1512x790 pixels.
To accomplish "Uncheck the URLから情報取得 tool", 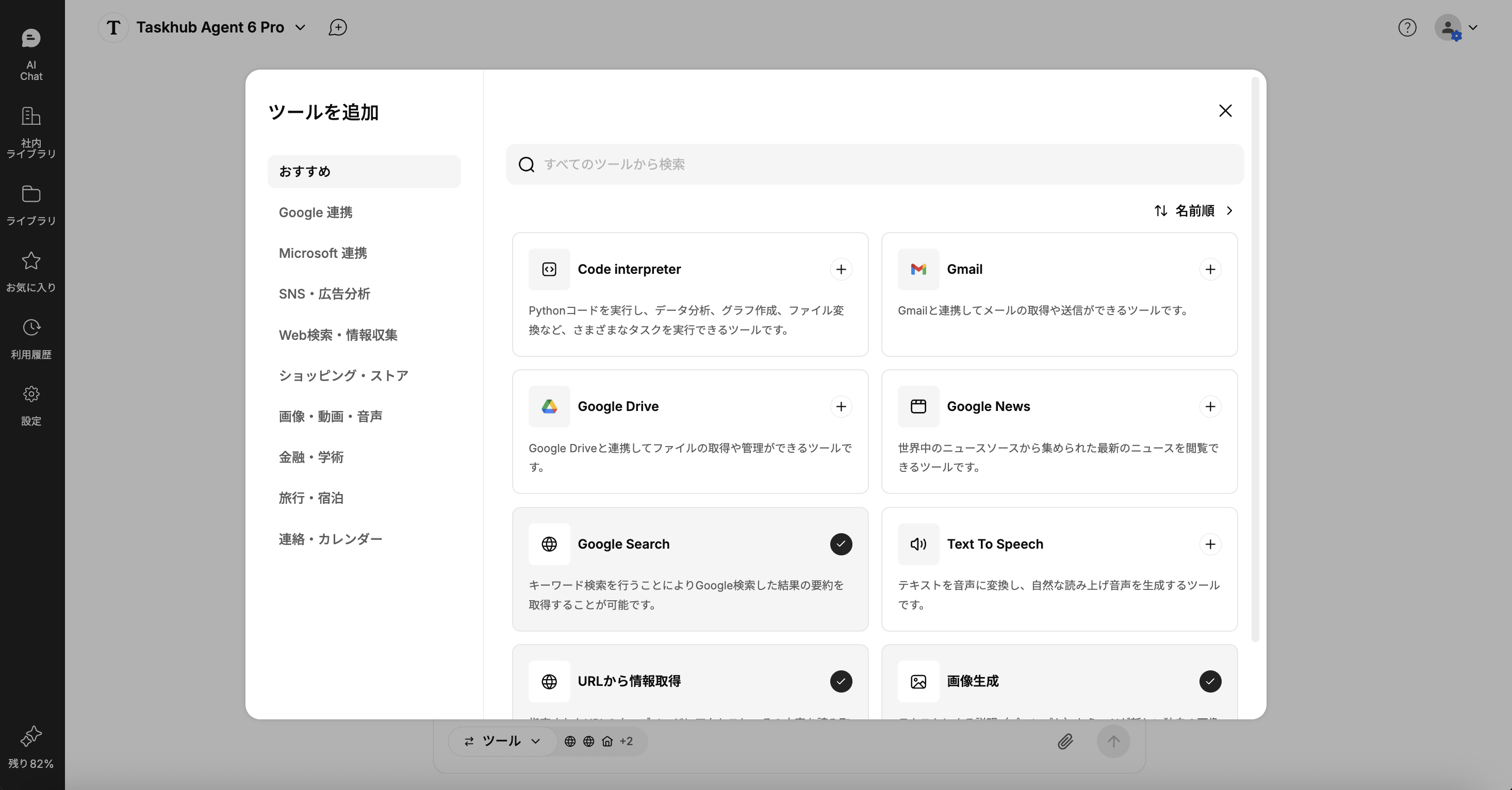I will [x=841, y=681].
